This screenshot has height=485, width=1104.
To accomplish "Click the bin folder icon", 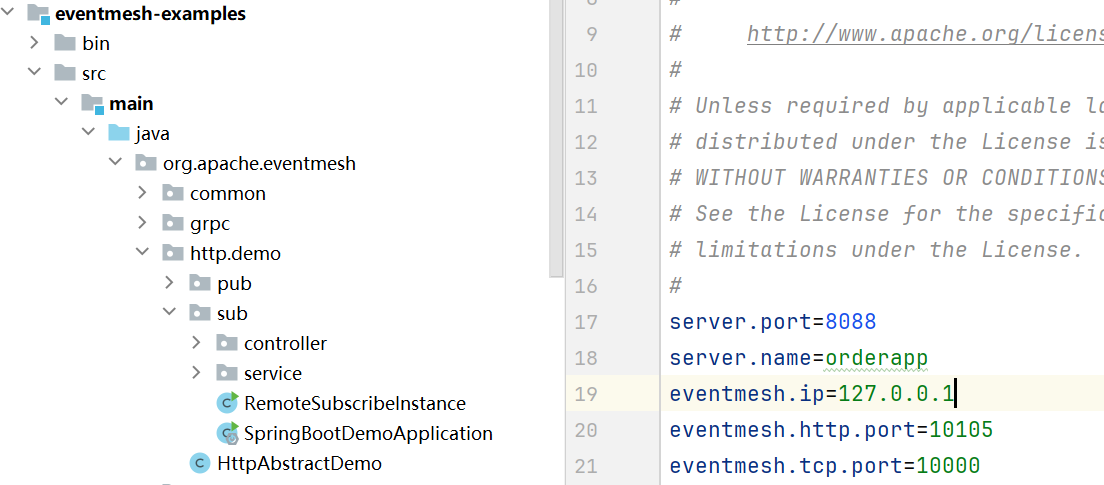I will pyautogui.click(x=65, y=43).
